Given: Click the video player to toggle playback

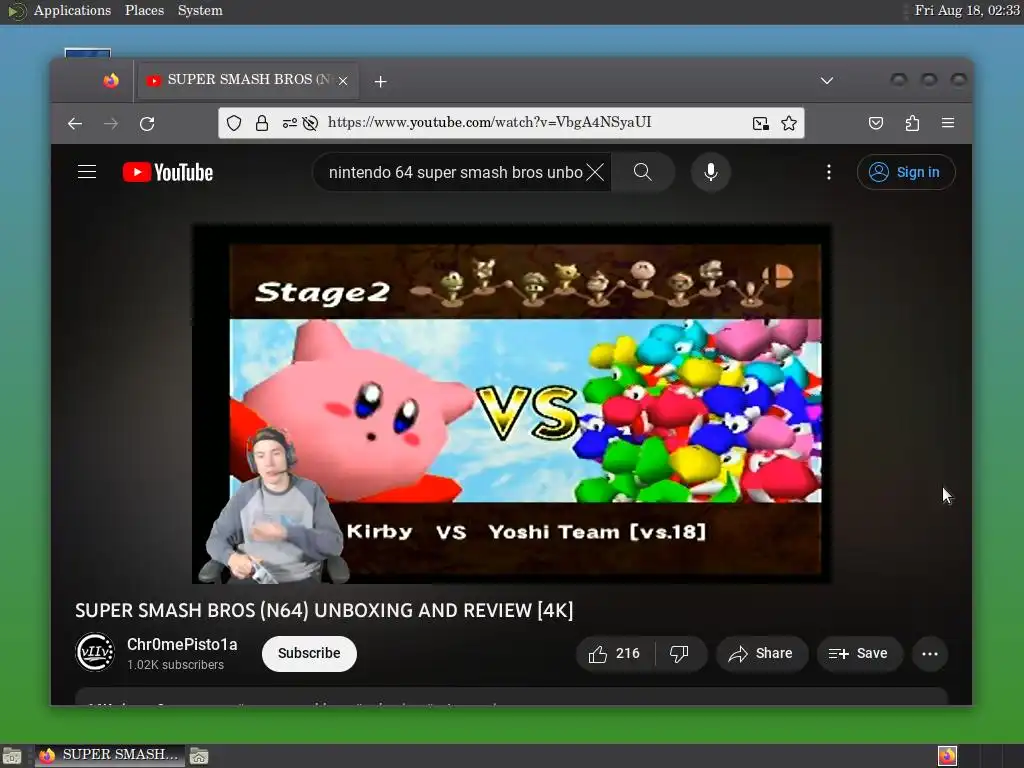Looking at the screenshot, I should 511,404.
